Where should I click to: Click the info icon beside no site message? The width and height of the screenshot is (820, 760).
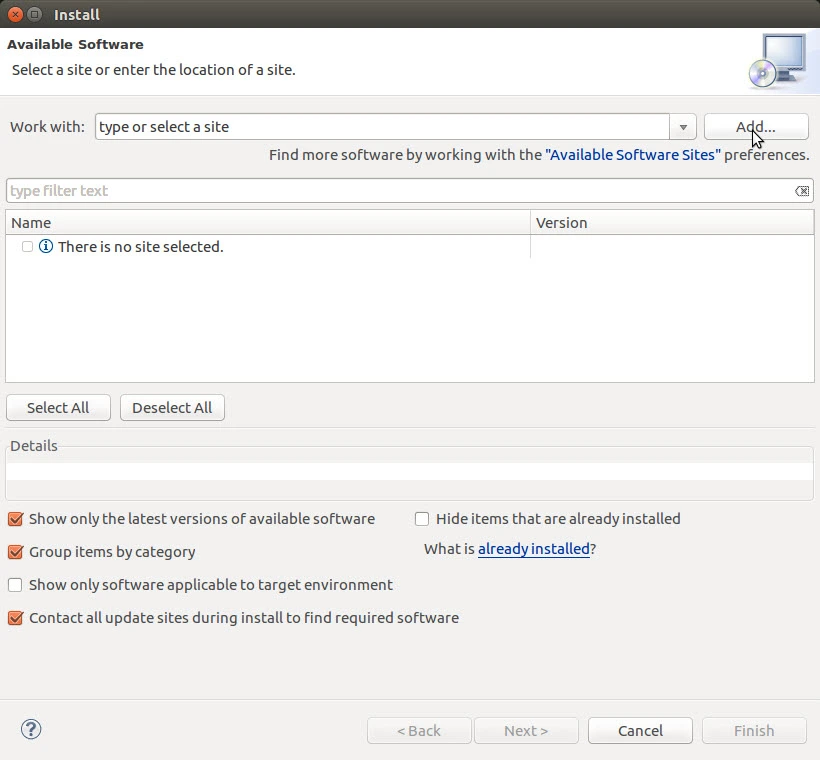(x=45, y=246)
